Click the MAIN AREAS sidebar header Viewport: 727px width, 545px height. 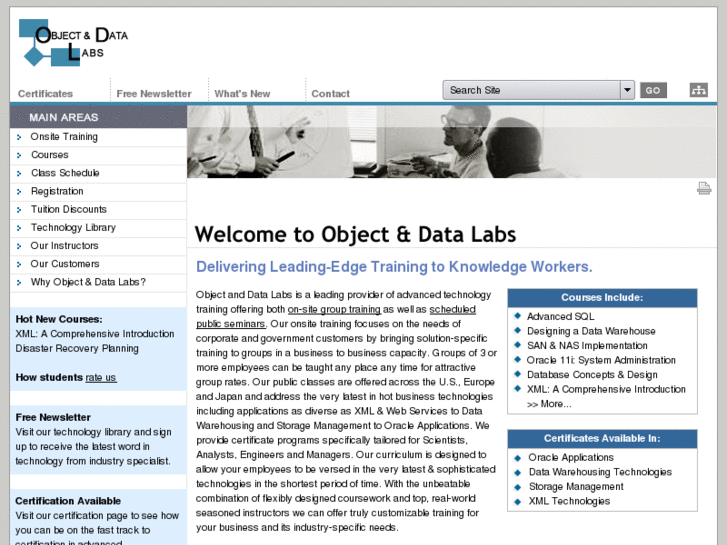[x=98, y=117]
